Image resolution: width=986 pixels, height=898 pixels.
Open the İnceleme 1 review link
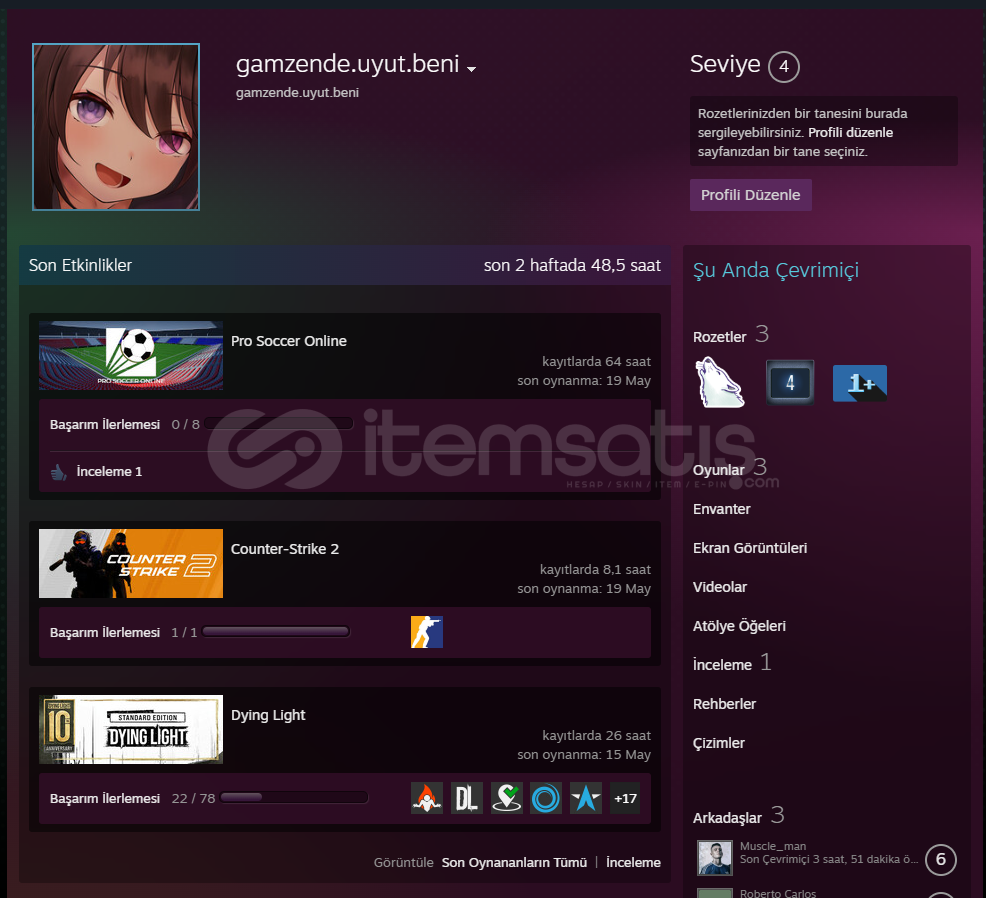[109, 472]
